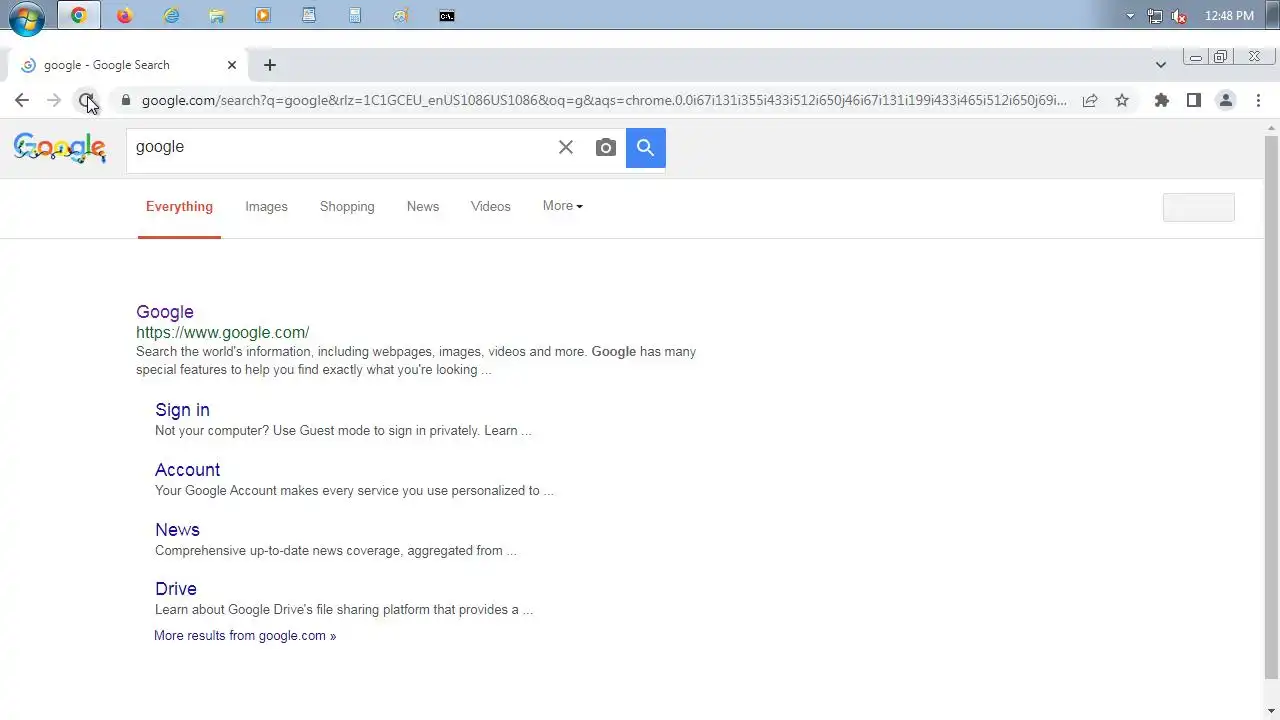Open the media player taskbar icon
Screen dimensions: 1280x720
263,15
